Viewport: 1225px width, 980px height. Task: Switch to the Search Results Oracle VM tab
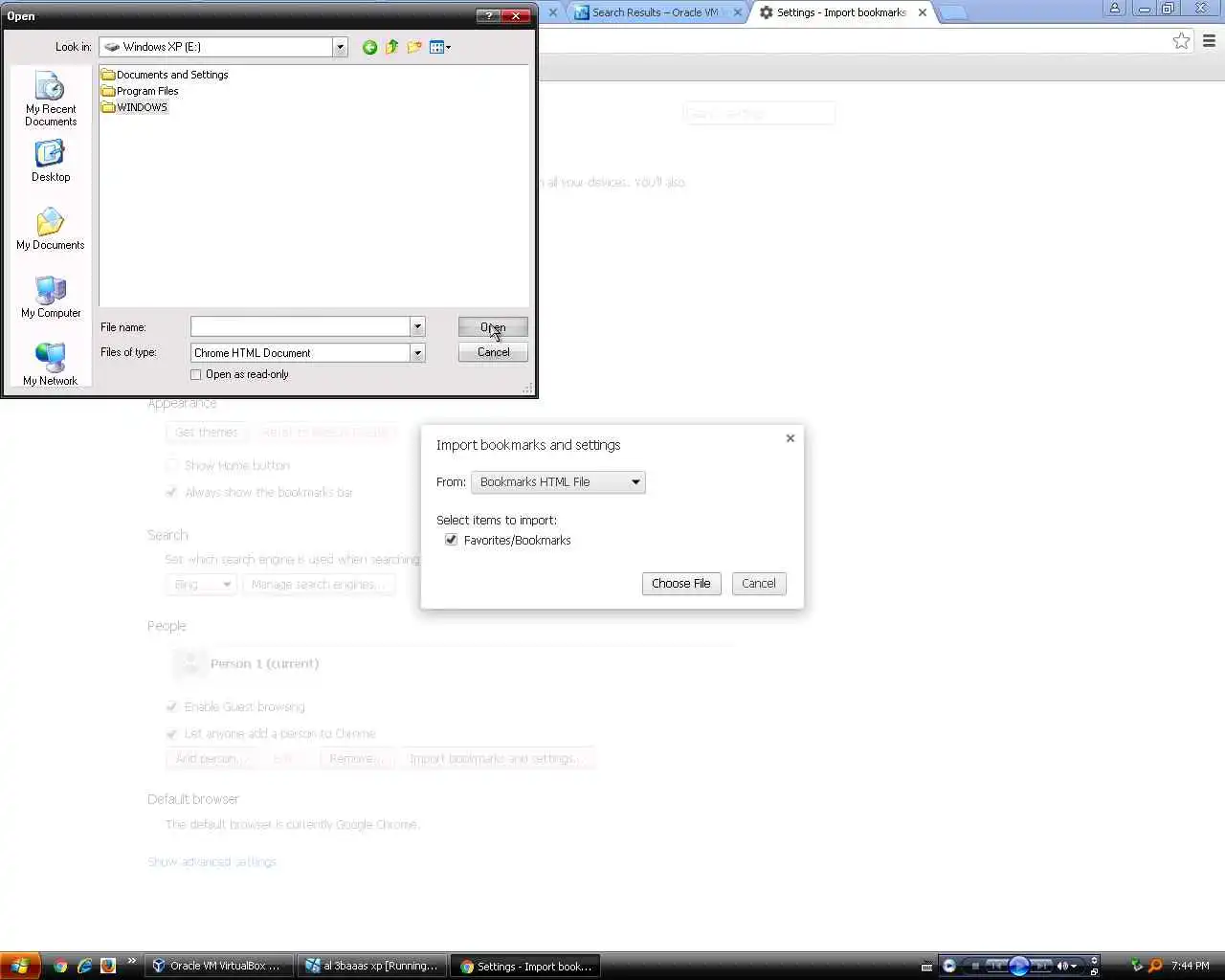coord(655,12)
